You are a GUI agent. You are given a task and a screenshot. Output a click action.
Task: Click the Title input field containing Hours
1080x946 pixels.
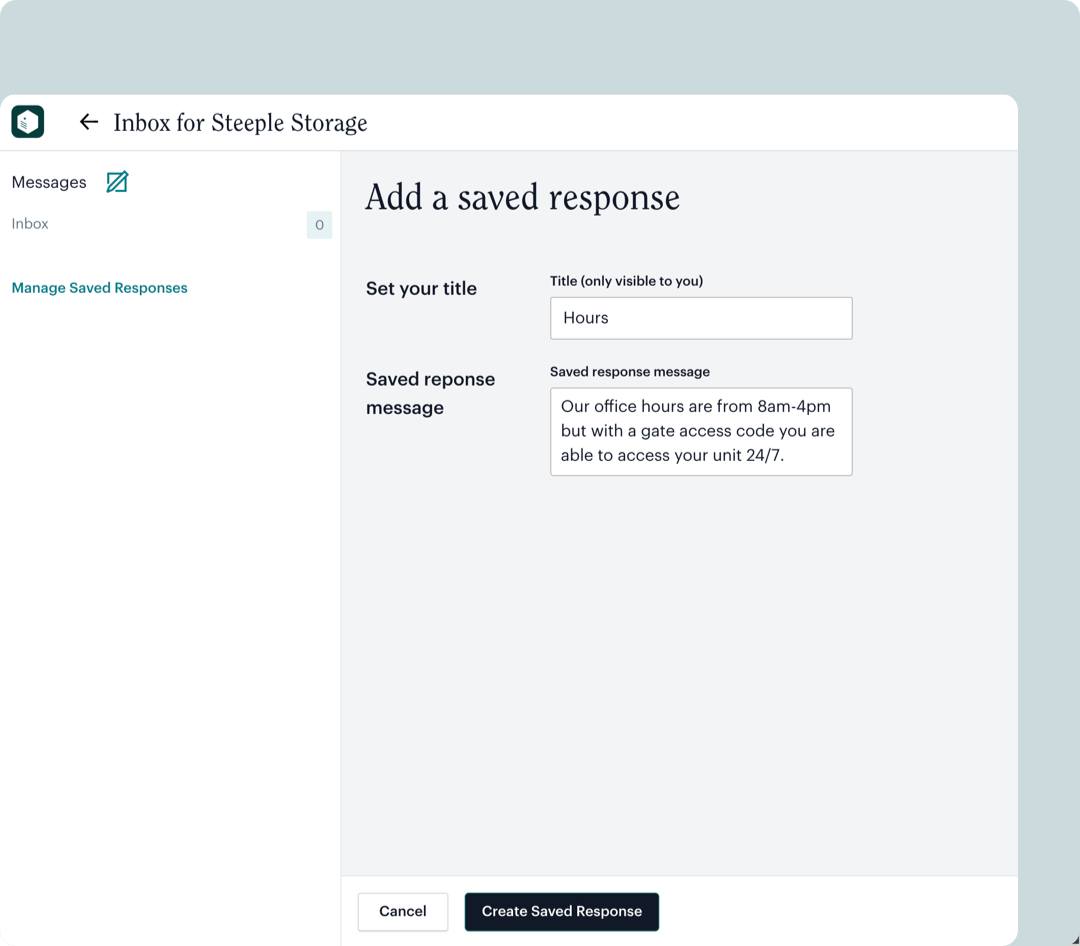(x=700, y=318)
